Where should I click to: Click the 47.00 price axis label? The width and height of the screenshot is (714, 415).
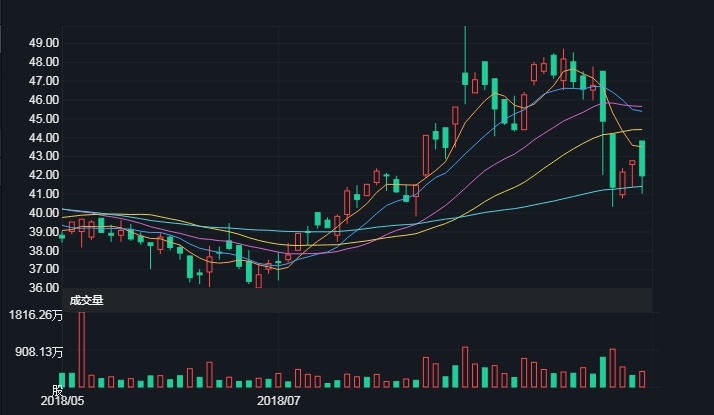point(44,81)
